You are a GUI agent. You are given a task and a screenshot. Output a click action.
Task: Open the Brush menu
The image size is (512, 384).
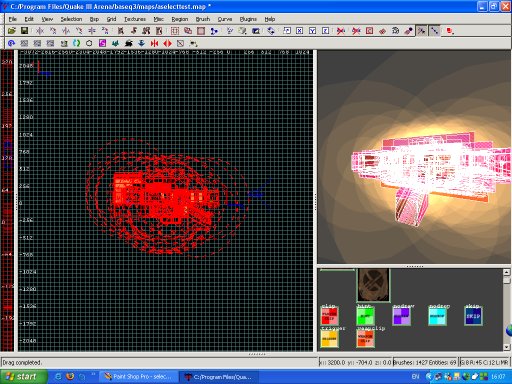click(x=203, y=19)
